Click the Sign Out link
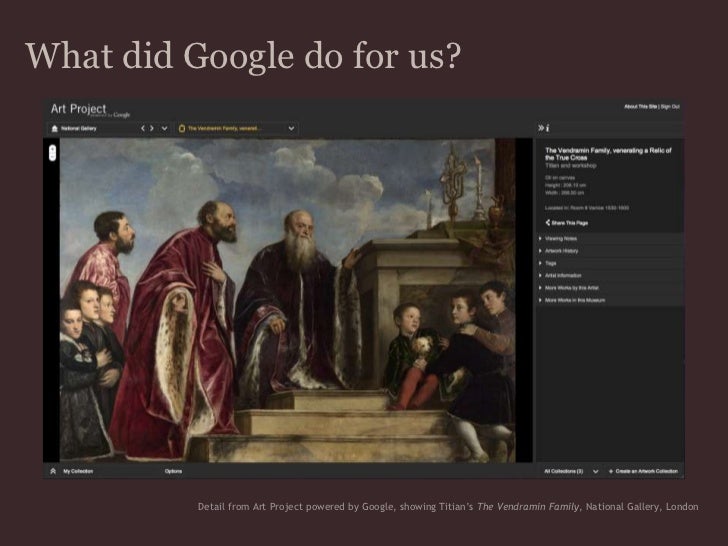 pos(670,107)
